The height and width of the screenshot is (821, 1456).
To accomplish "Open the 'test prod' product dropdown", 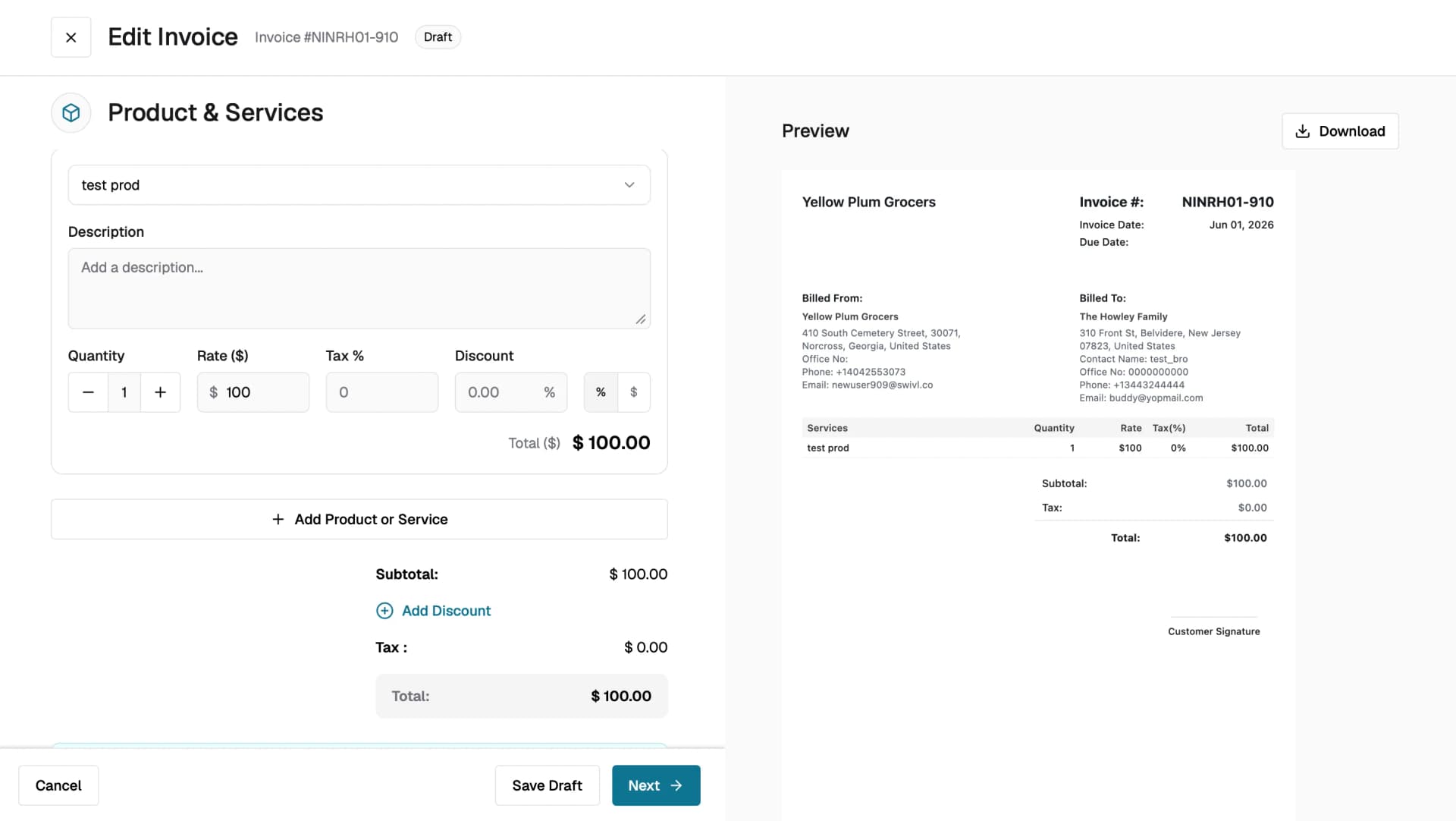I will [359, 185].
